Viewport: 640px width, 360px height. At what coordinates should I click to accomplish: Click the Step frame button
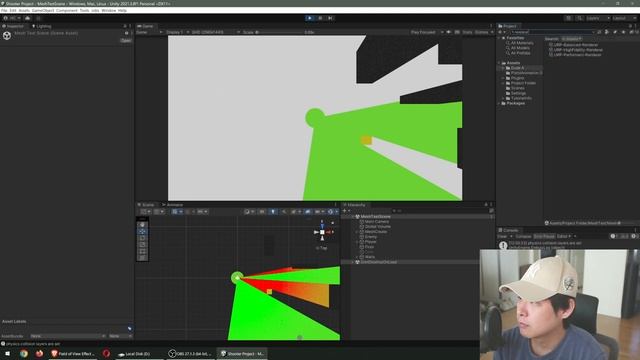(330, 18)
